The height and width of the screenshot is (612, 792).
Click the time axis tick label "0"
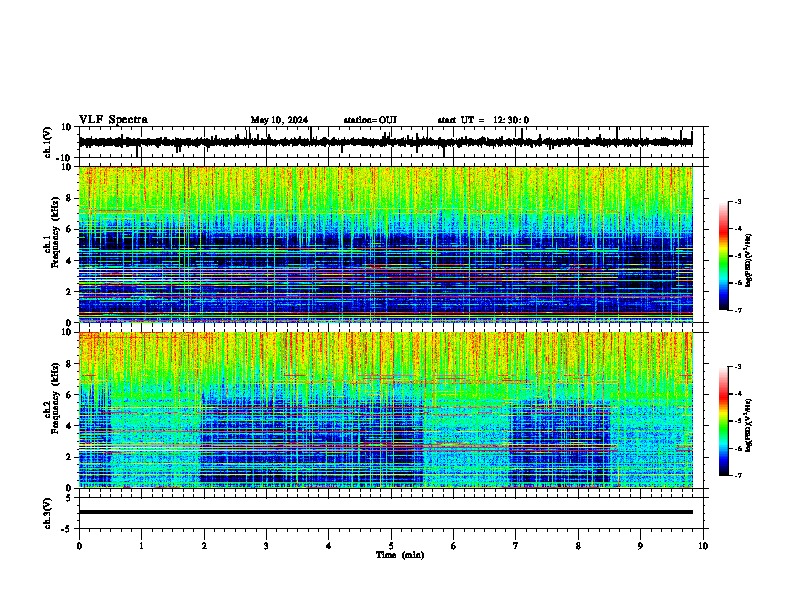[x=79, y=546]
